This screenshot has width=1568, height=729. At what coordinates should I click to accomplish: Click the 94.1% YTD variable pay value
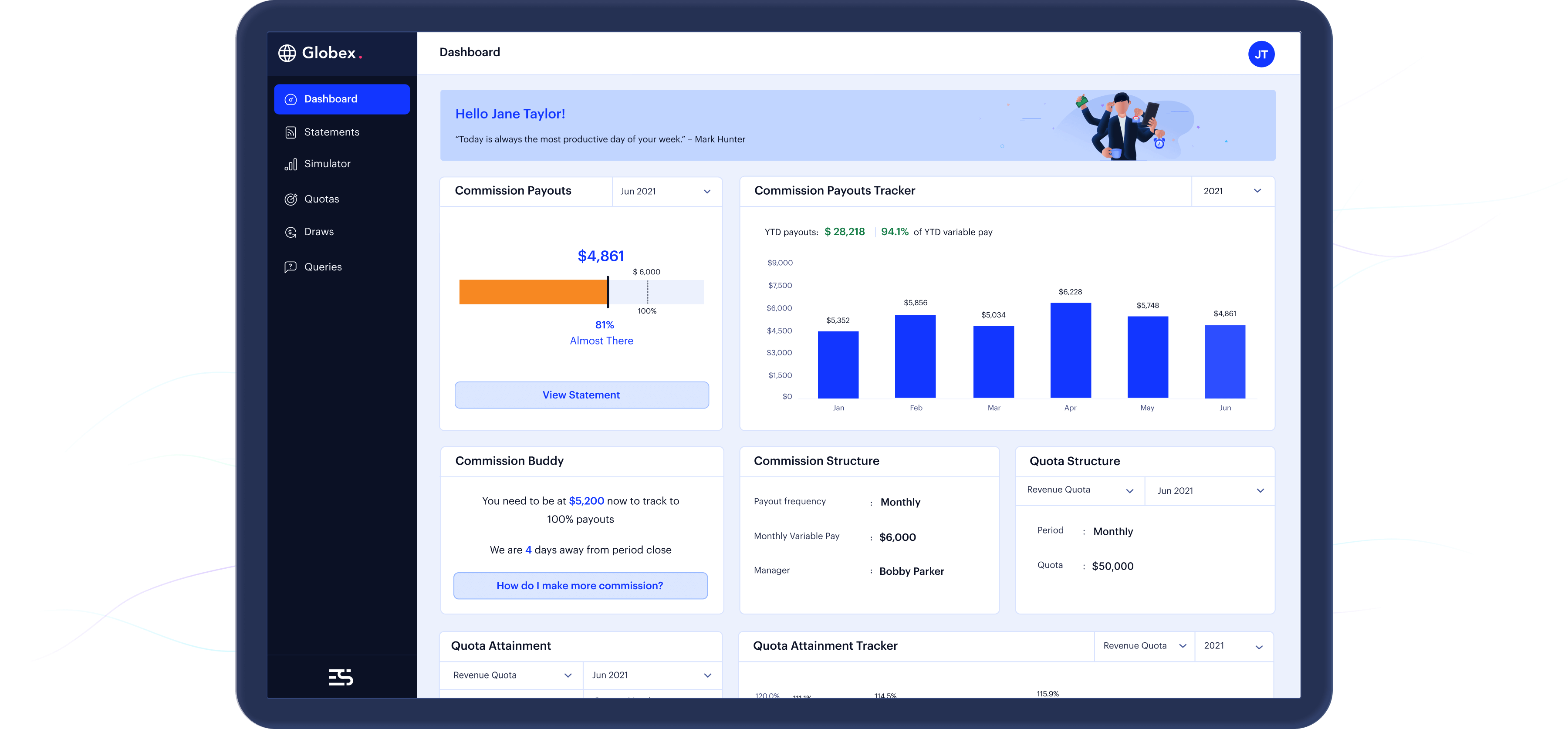(x=895, y=232)
